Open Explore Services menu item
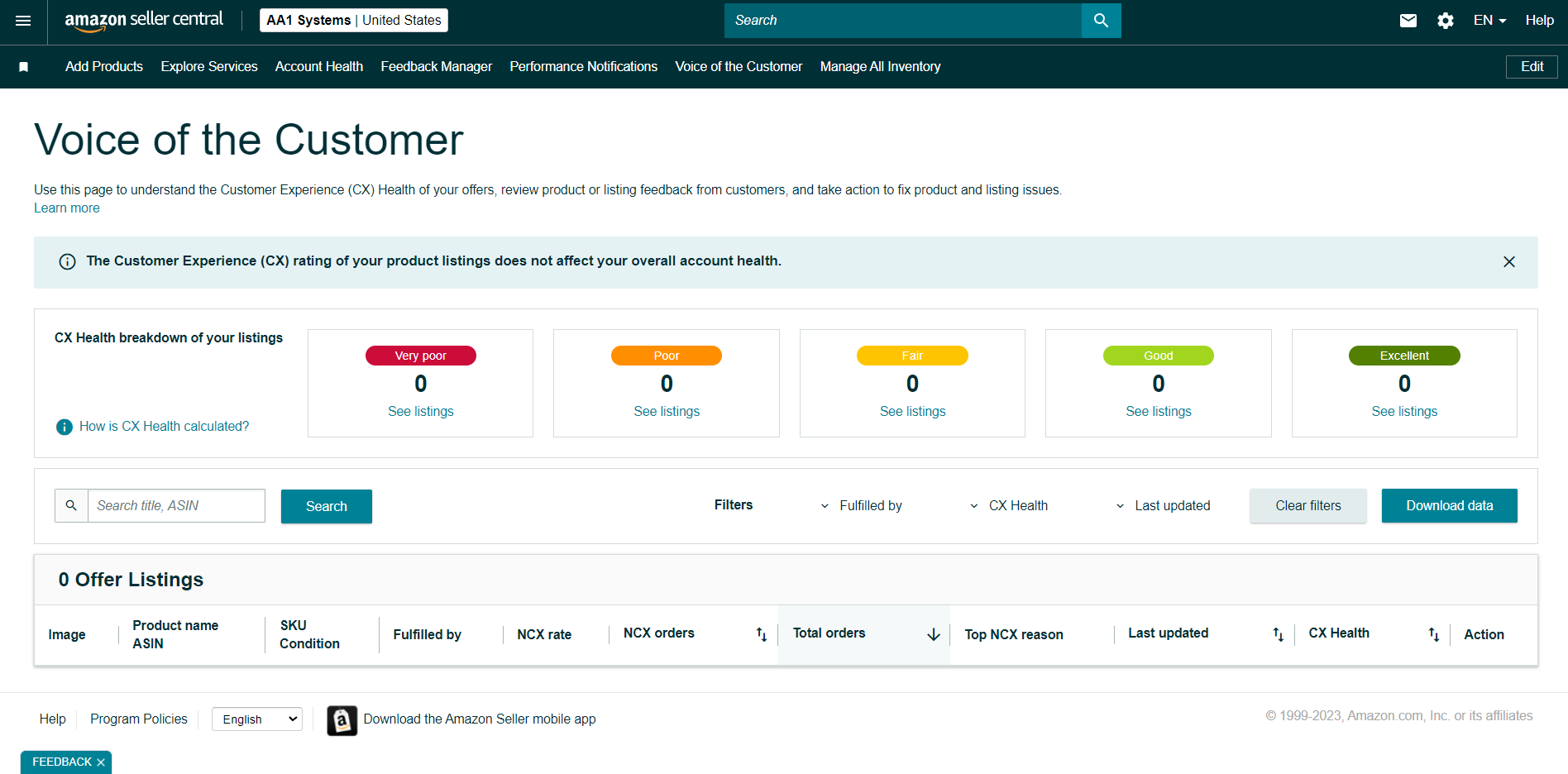The width and height of the screenshot is (1568, 774). tap(209, 67)
